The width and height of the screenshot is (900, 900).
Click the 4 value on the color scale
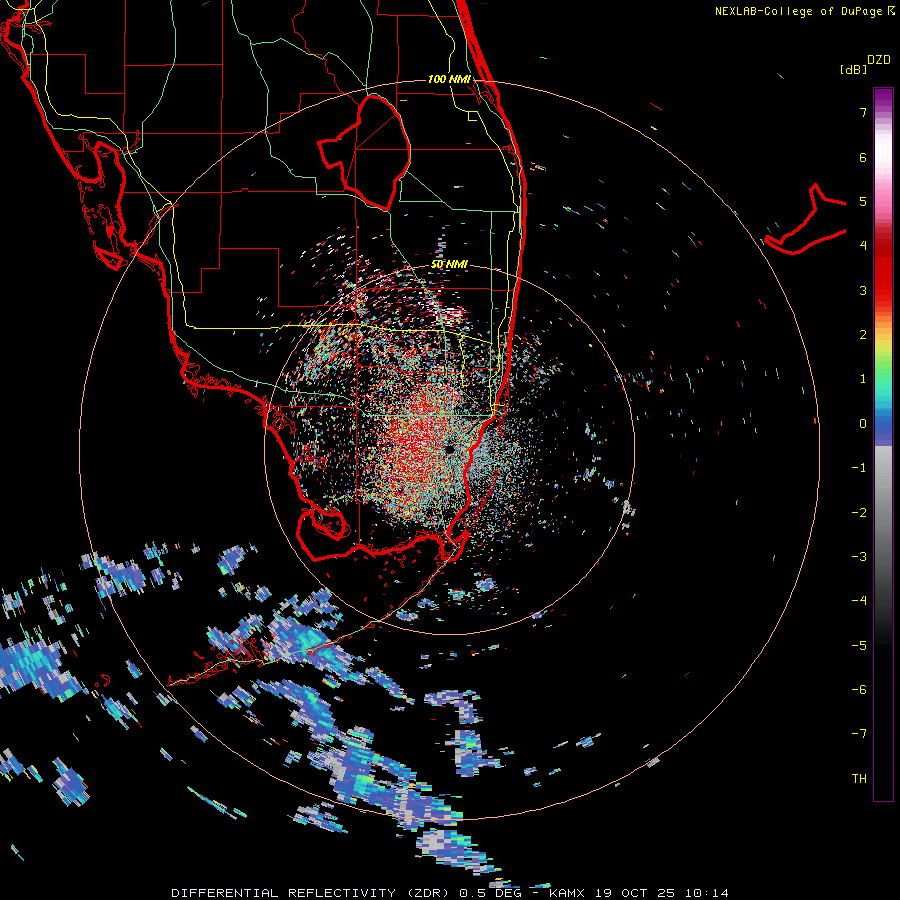pyautogui.click(x=863, y=246)
